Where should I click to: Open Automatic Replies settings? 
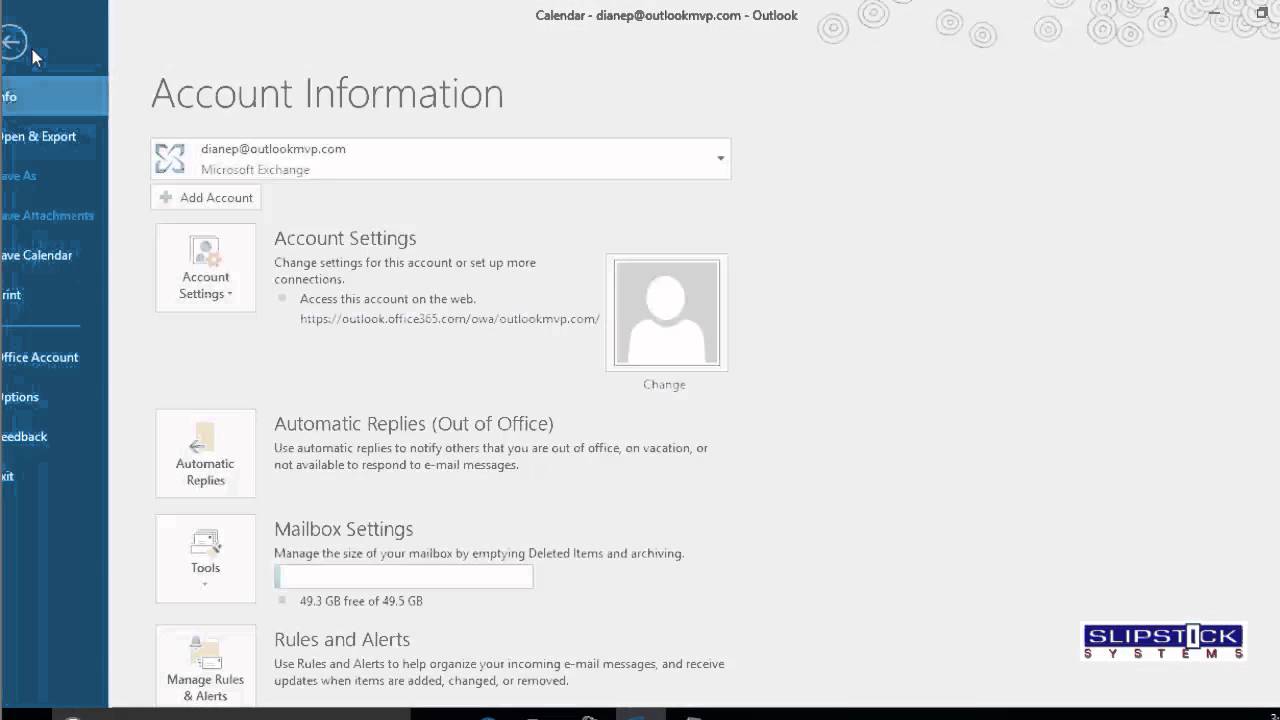point(206,453)
